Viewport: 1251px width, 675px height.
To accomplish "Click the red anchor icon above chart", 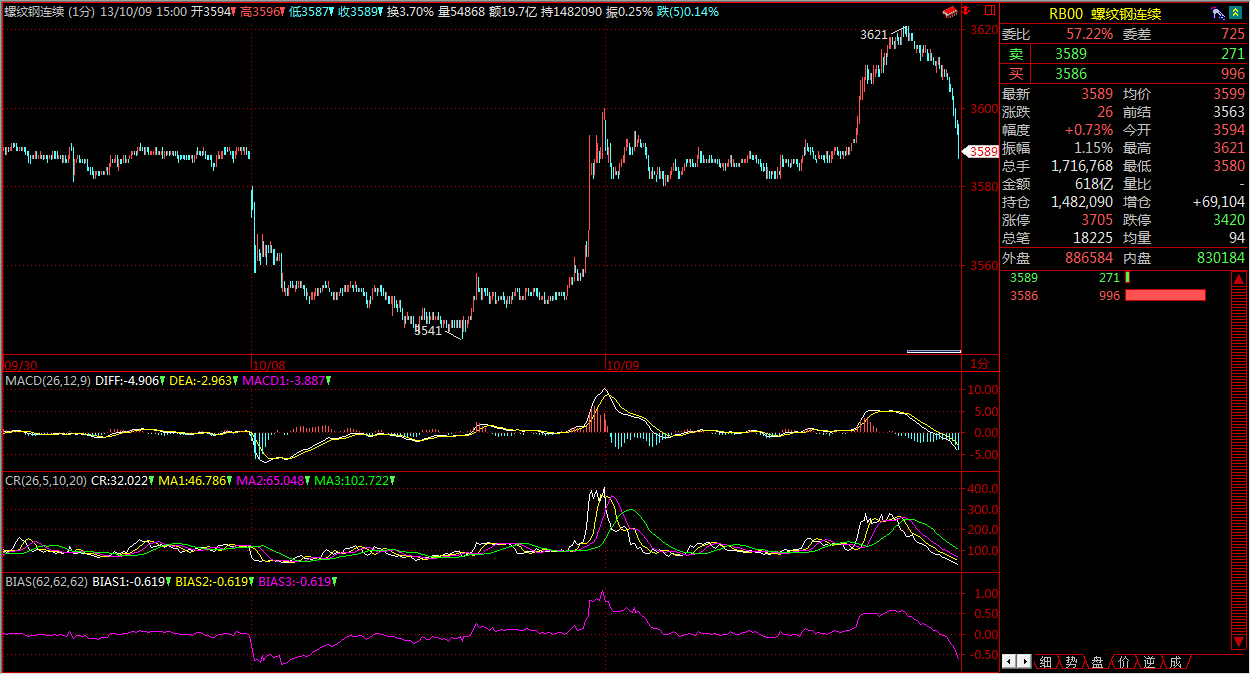I will 967,12.
